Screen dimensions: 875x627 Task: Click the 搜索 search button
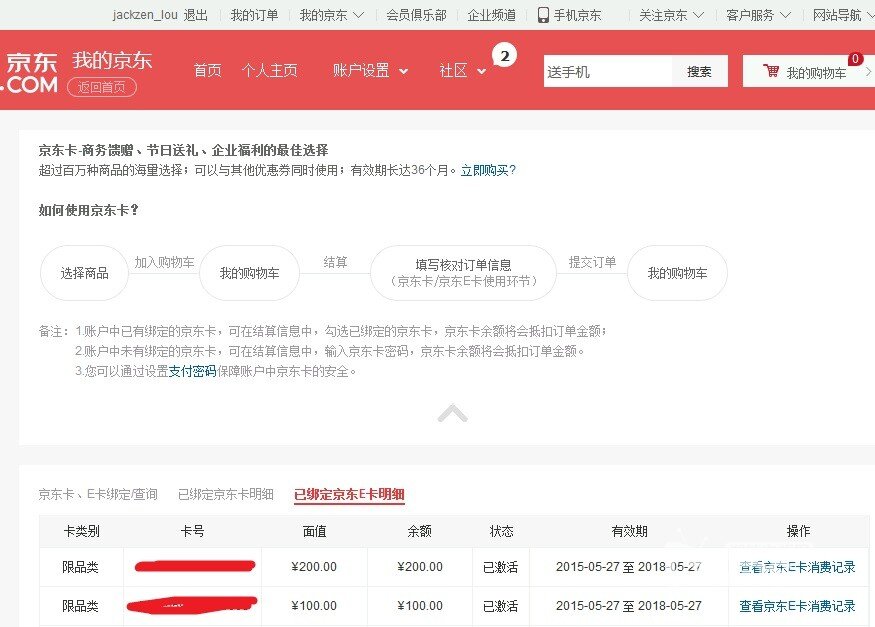[699, 71]
